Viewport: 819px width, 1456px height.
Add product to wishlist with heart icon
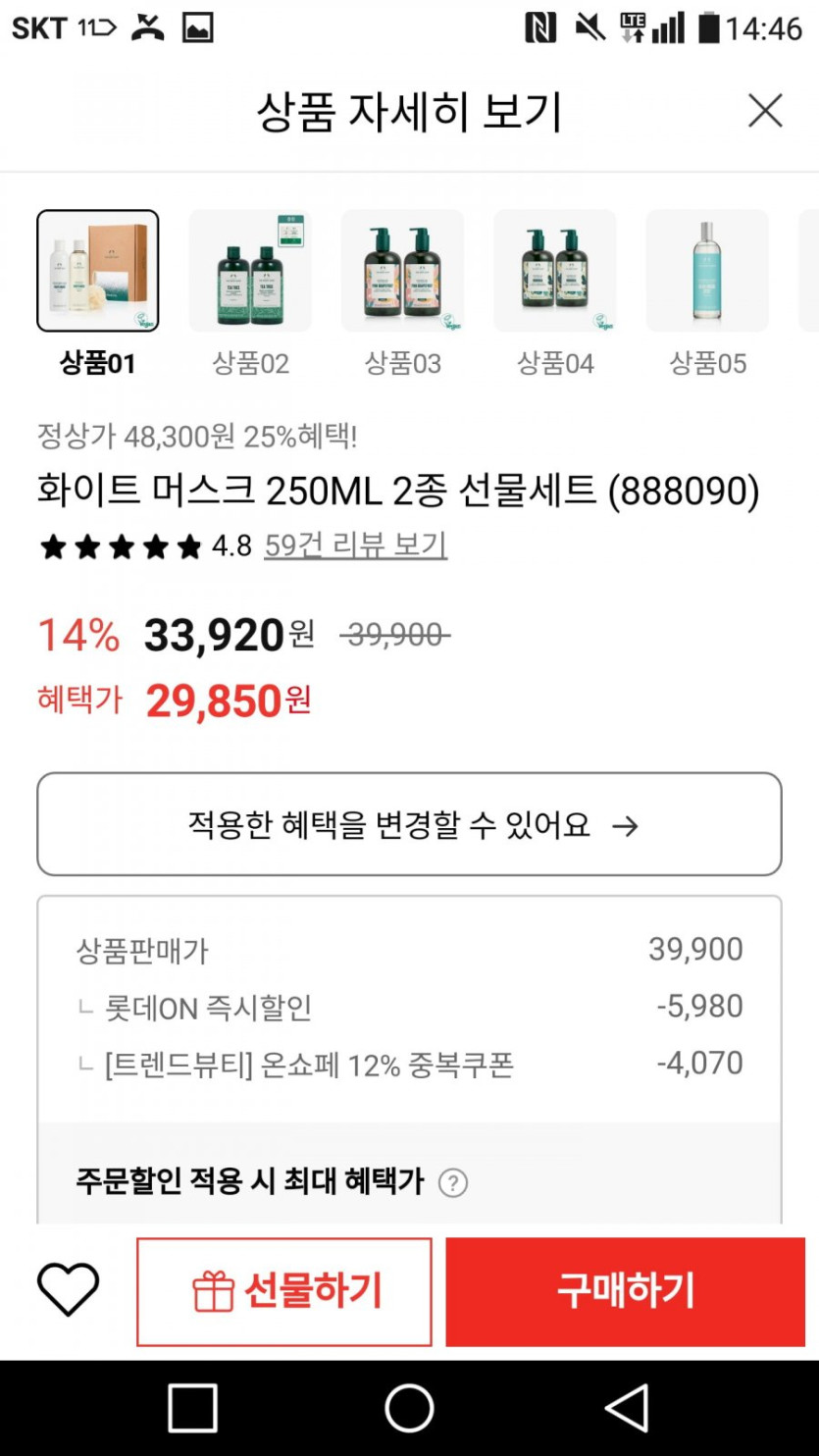69,1290
